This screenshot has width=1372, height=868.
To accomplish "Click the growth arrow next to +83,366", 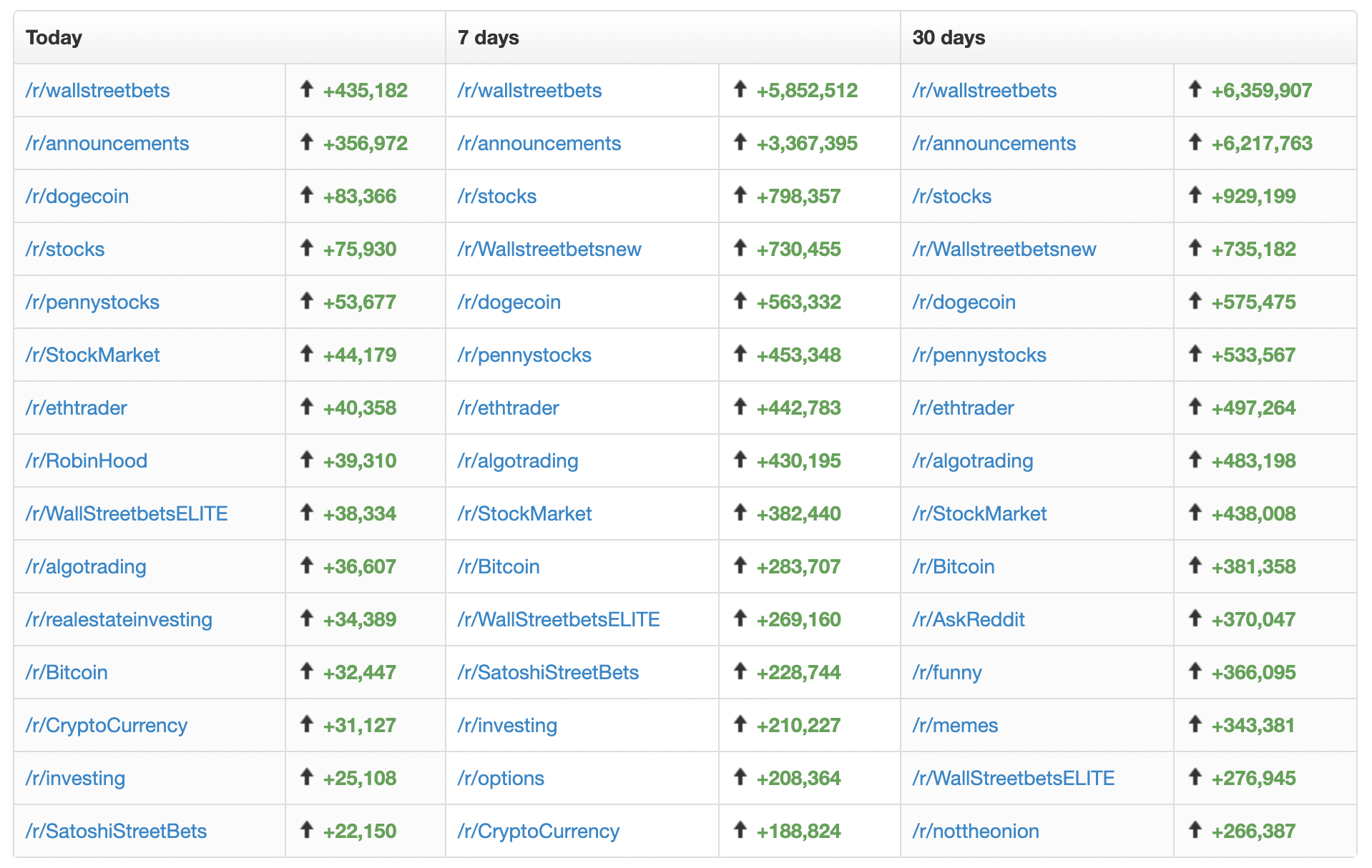I will click(x=307, y=195).
